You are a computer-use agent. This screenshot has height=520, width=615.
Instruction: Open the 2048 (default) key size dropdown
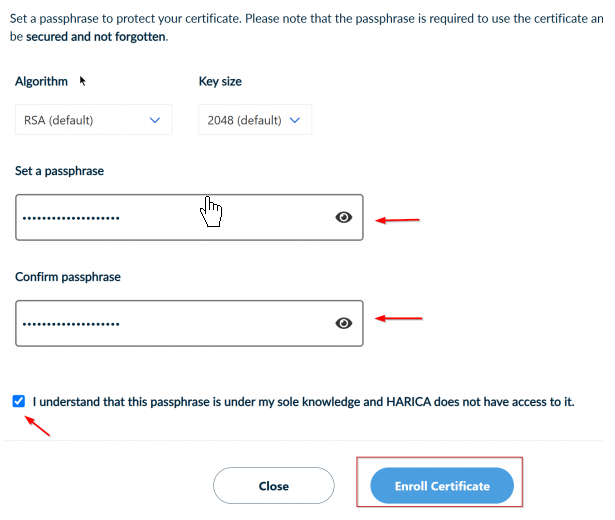click(x=253, y=120)
